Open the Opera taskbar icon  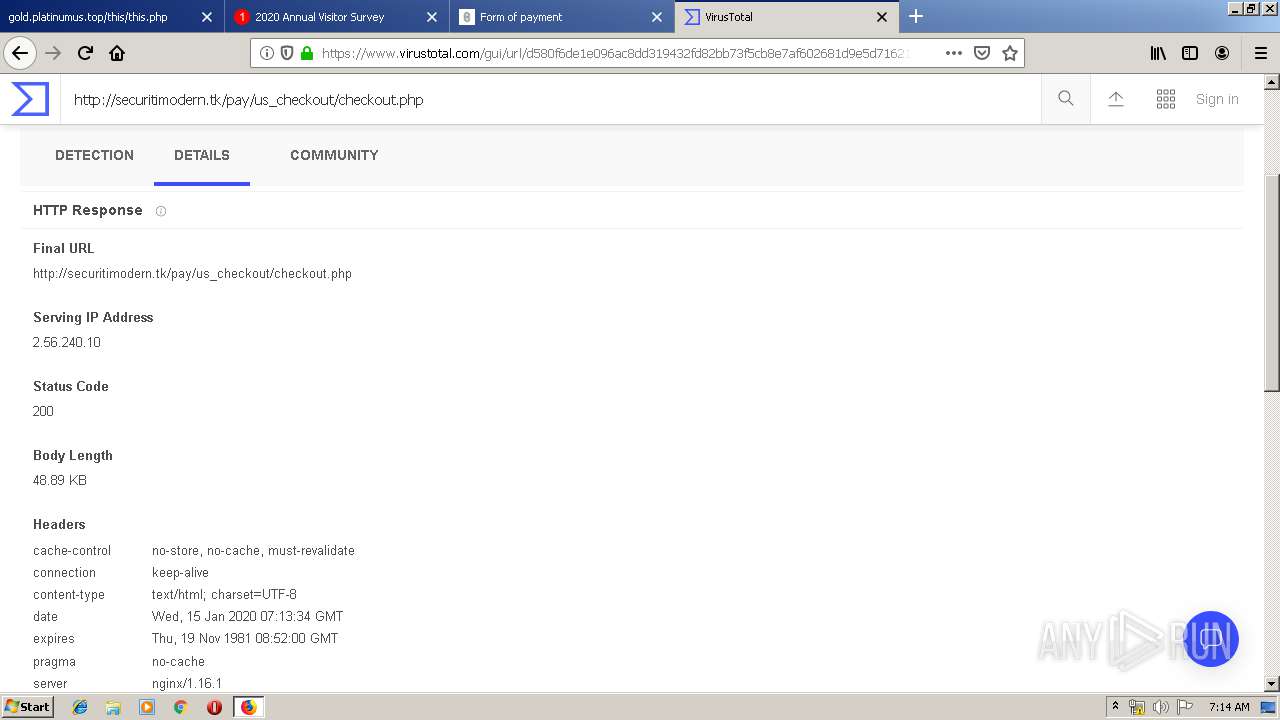[x=214, y=707]
